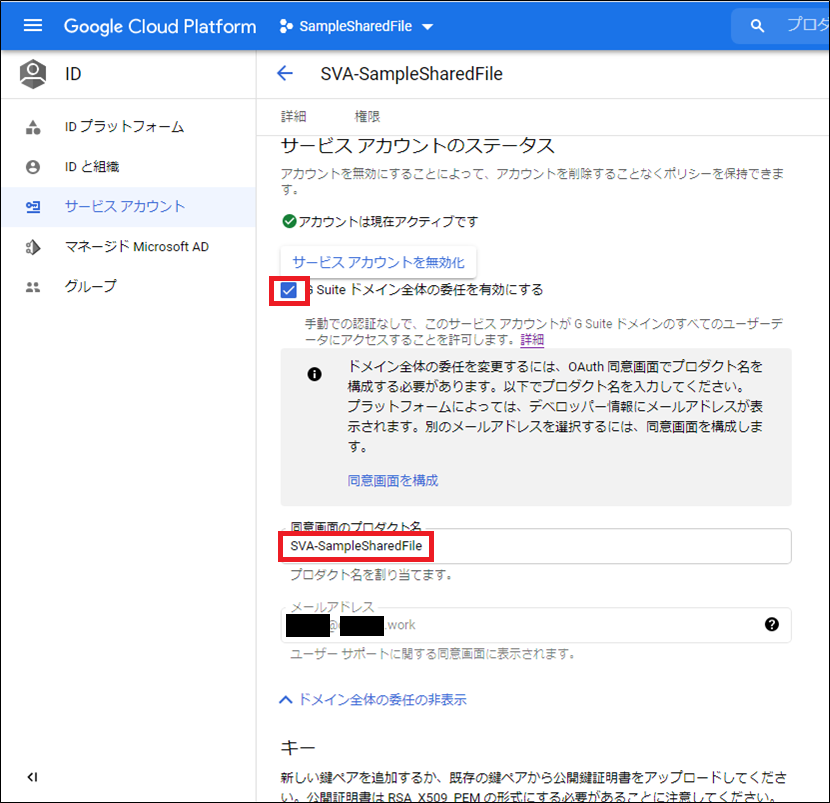Click the ID と組織 person icon
830x803 pixels.
coord(33,167)
